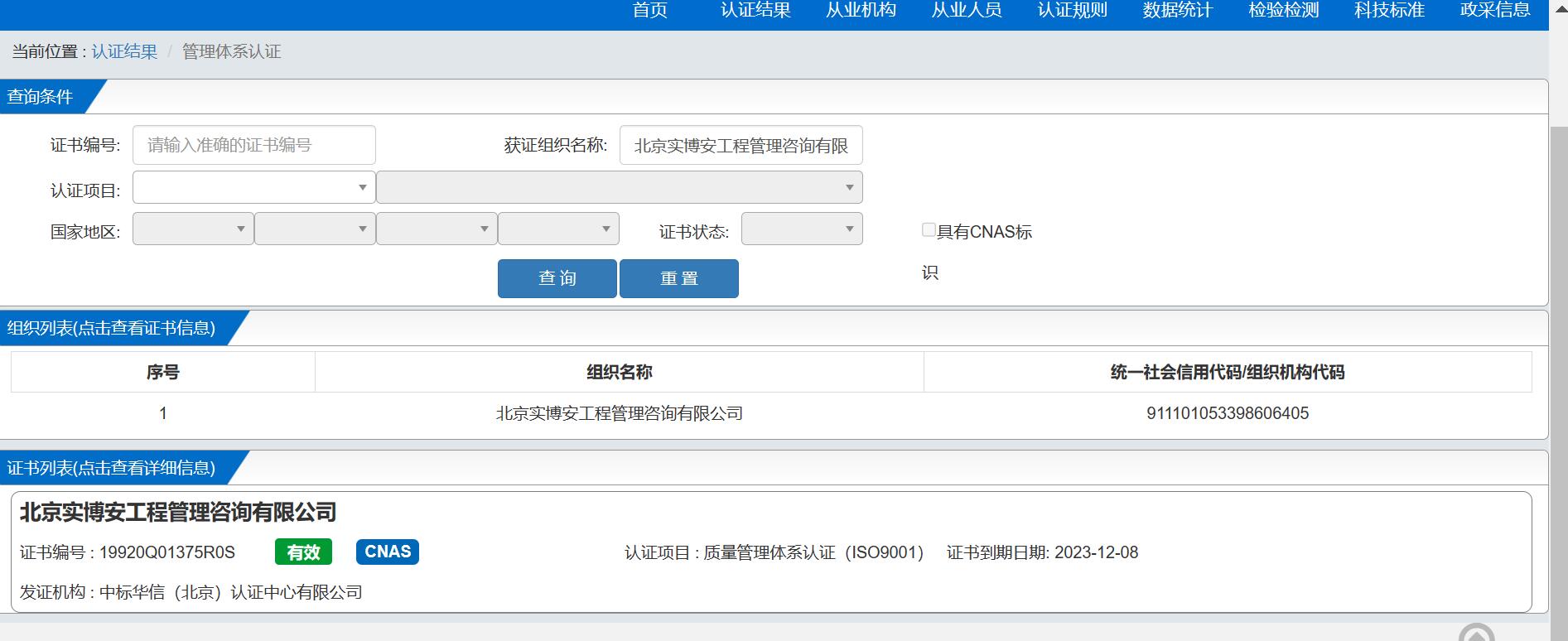This screenshot has height=641, width=1568.
Task: Open the second 国家地区 dropdown
Action: click(315, 229)
